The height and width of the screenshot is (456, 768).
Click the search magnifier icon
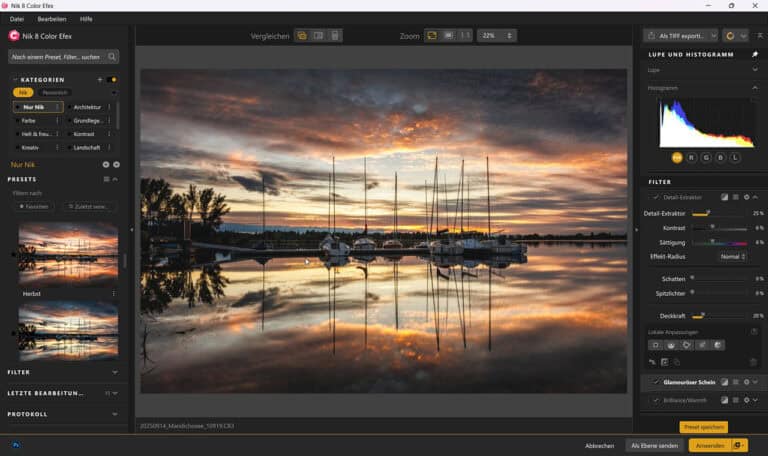click(112, 57)
